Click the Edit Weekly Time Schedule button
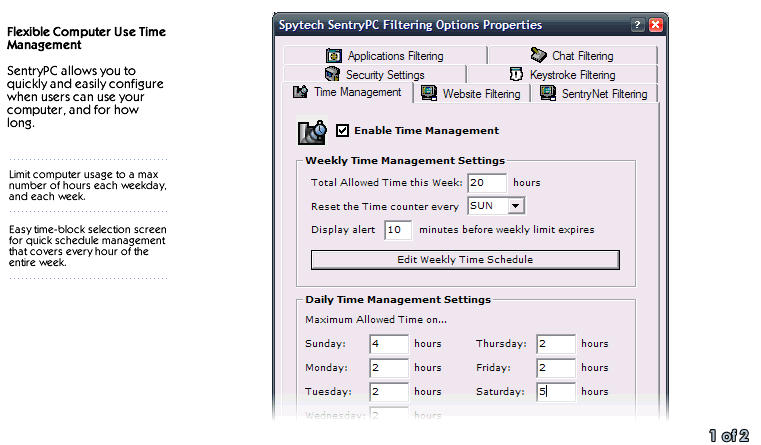 click(x=465, y=260)
